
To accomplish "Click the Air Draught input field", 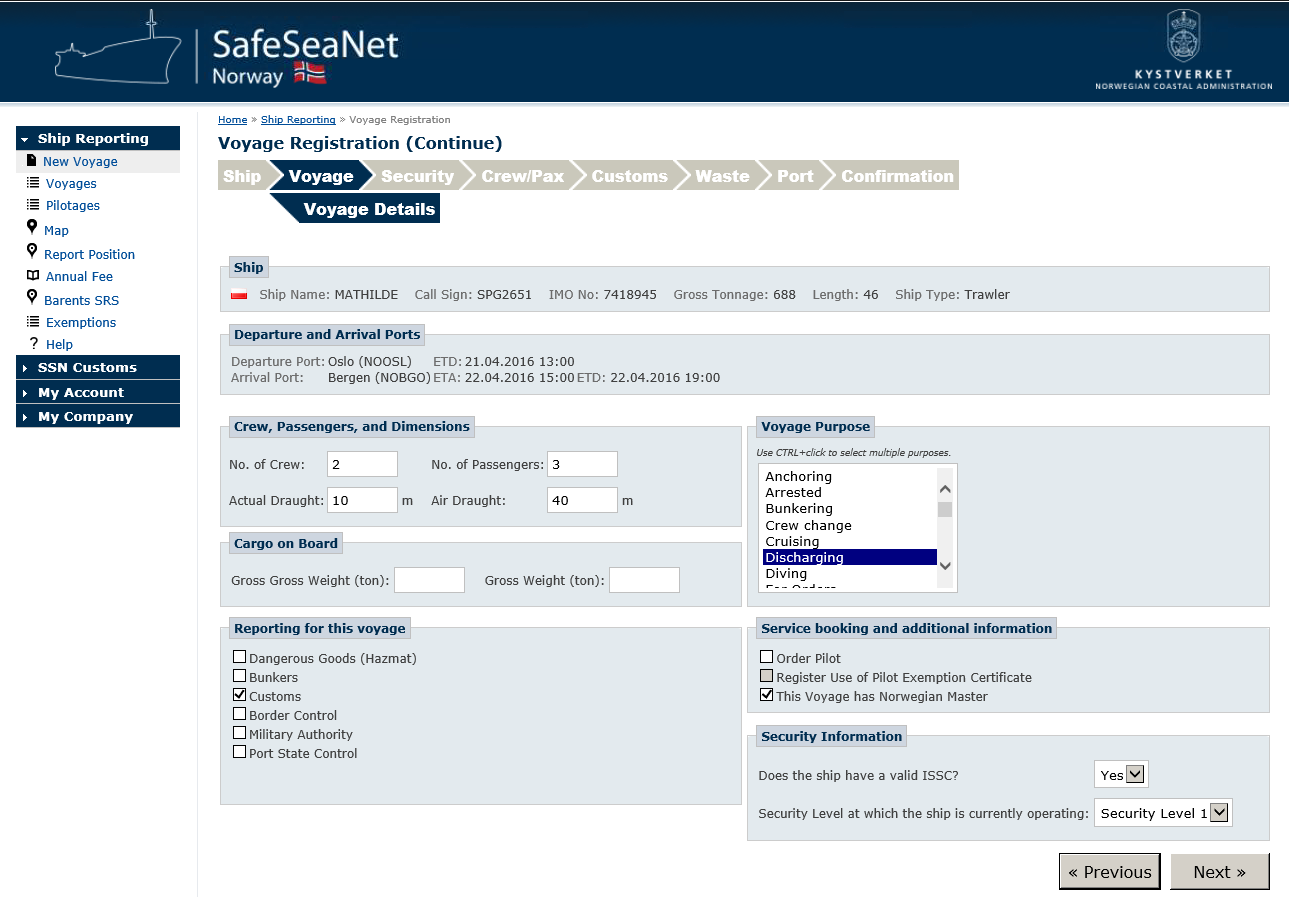I will [582, 500].
